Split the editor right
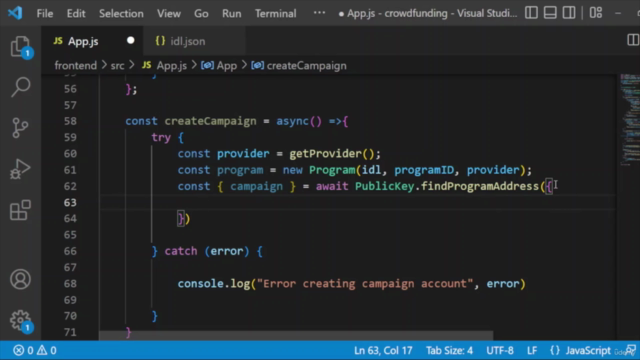Viewport: 640px width, 360px height. [633, 40]
